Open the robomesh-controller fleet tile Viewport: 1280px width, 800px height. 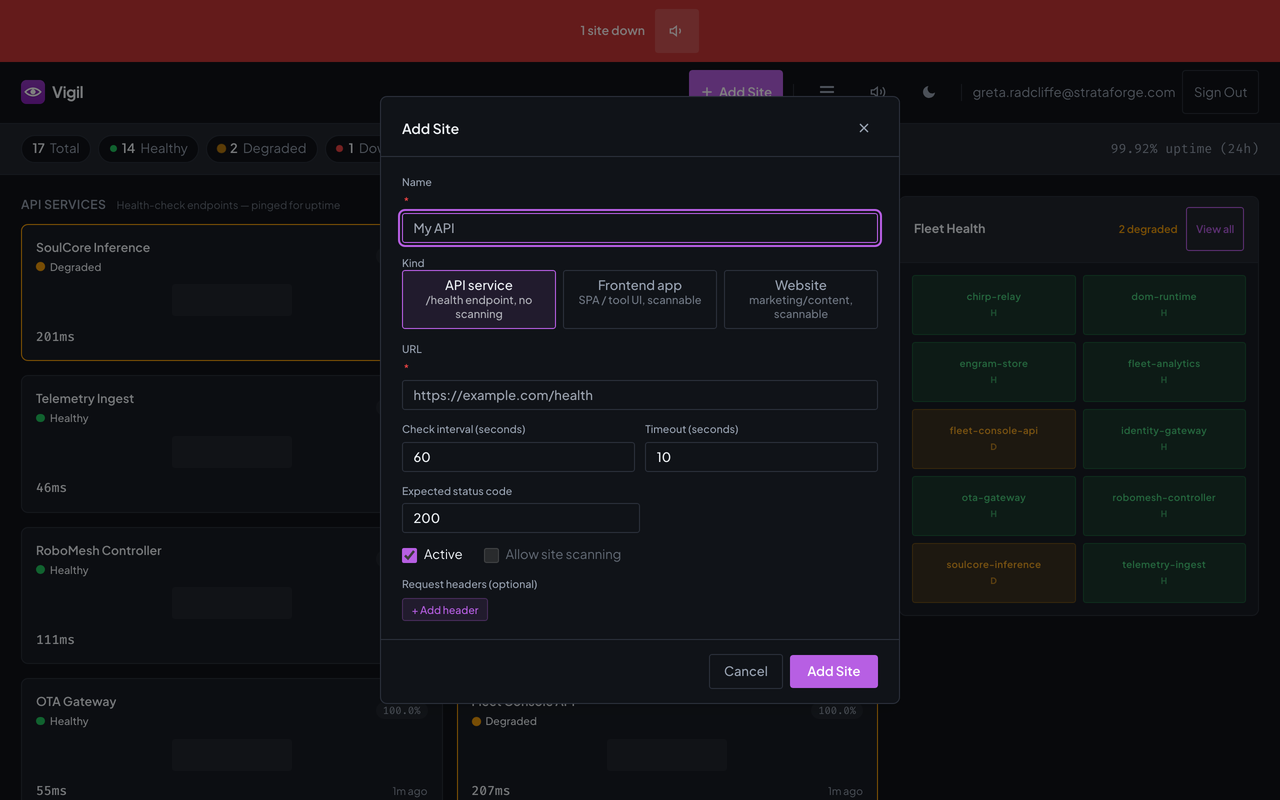(1164, 506)
